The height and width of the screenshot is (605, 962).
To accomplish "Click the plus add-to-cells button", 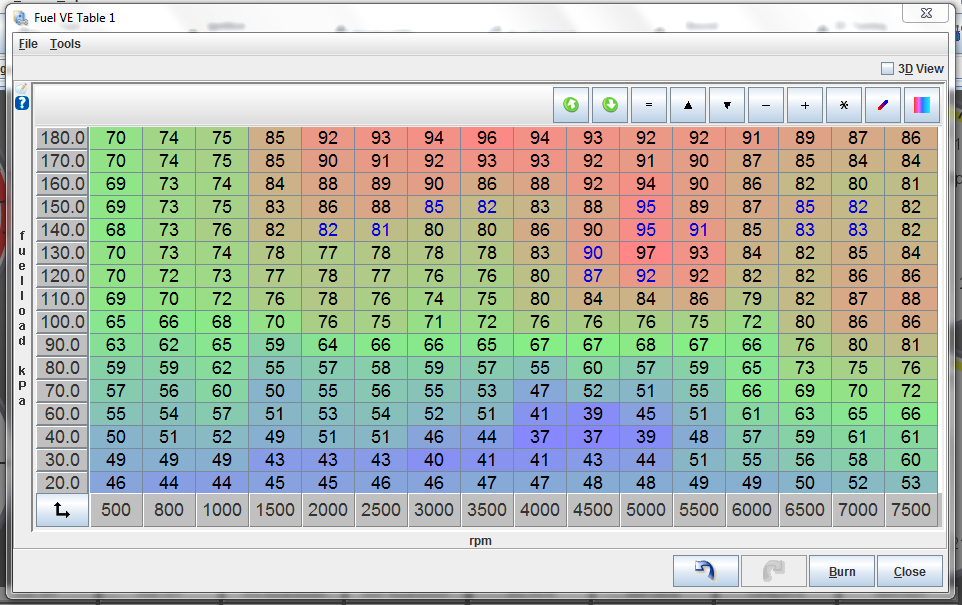I will [x=805, y=105].
